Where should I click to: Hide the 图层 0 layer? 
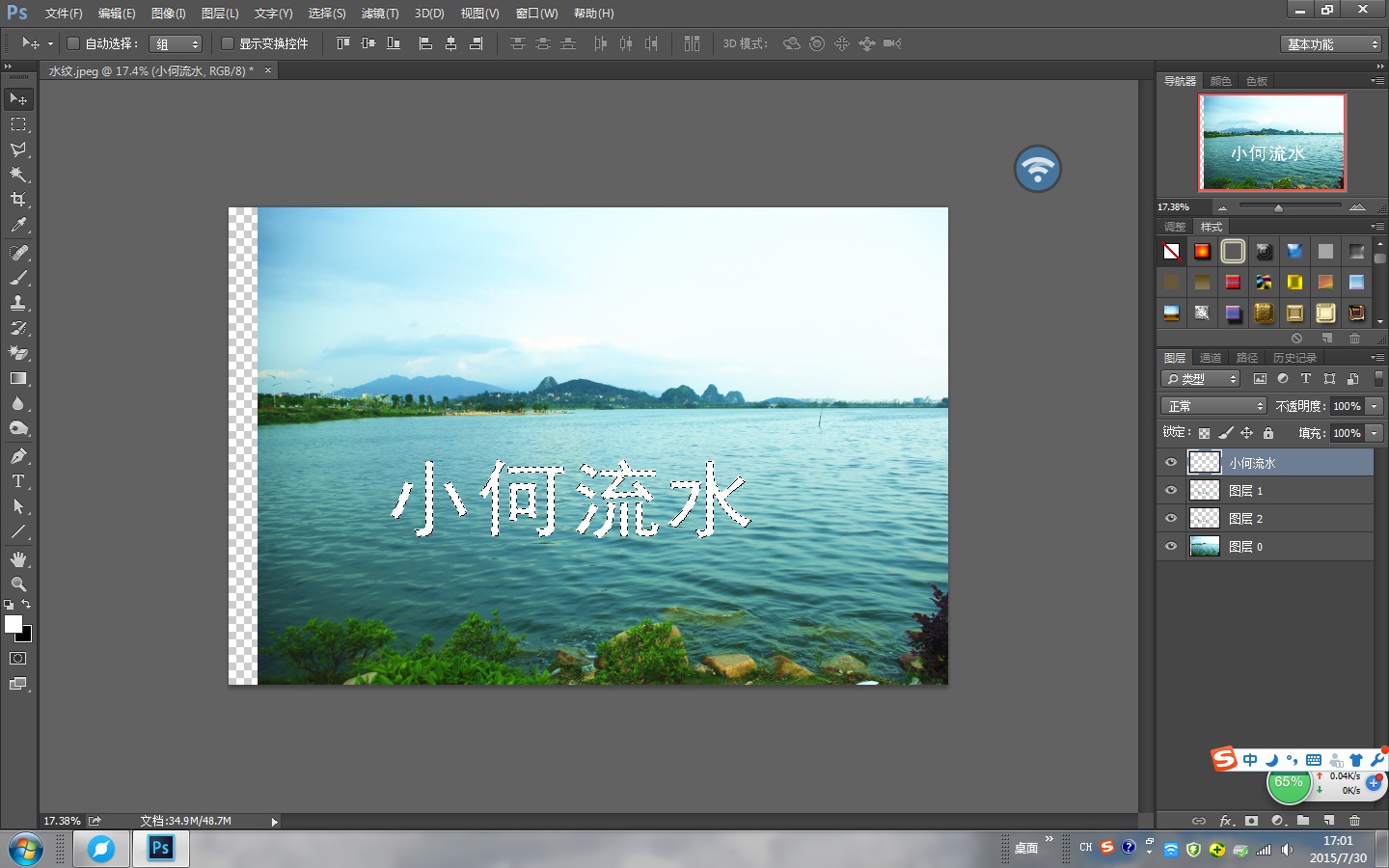coord(1171,547)
